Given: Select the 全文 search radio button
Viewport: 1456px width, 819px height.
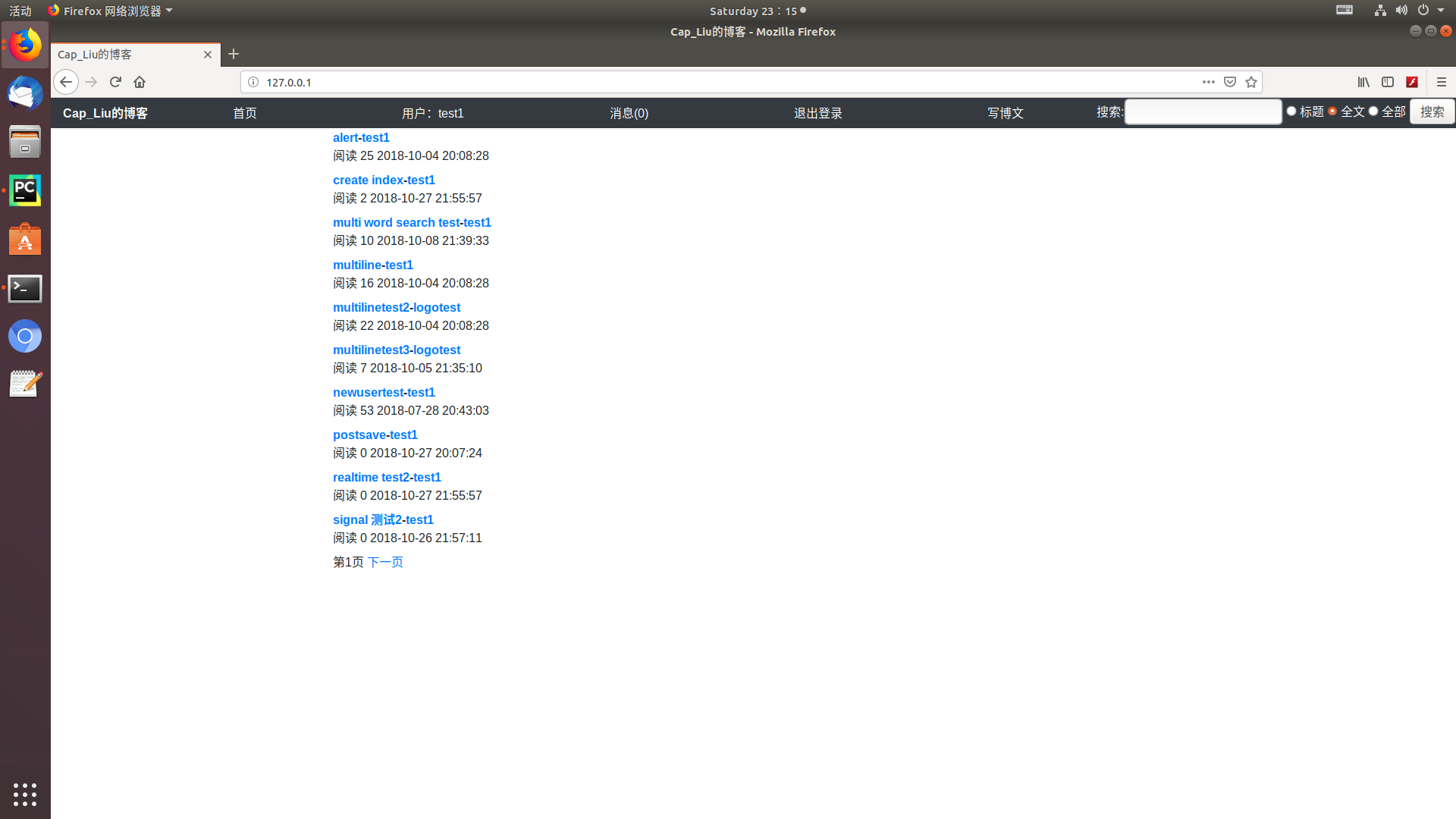Looking at the screenshot, I should (x=1332, y=111).
